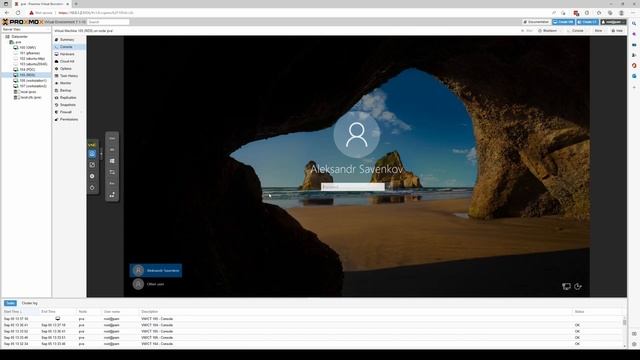Send Esc key from noVNC extra keys

pos(112,184)
